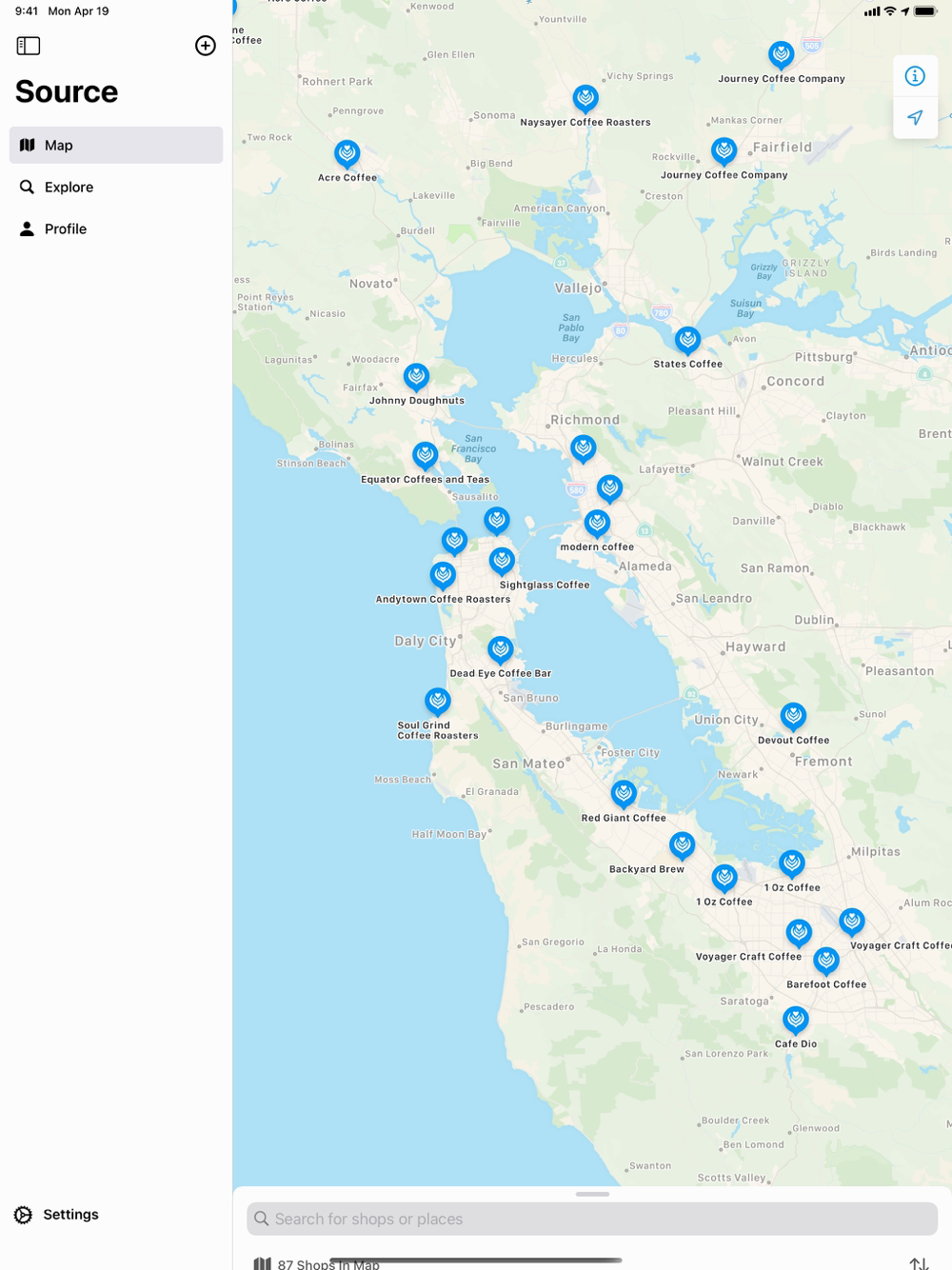
Task: Tap the San Leandro city label
Action: (714, 599)
